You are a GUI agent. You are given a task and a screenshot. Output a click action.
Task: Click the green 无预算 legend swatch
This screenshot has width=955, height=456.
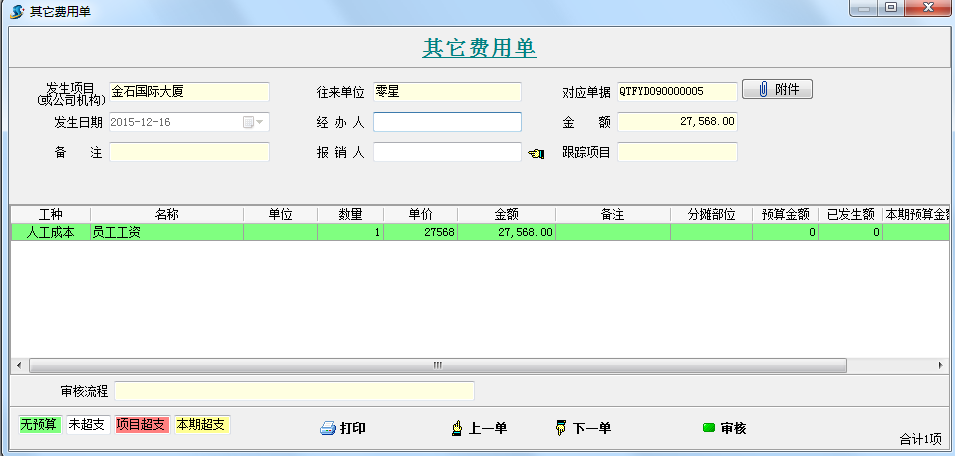[x=41, y=424]
